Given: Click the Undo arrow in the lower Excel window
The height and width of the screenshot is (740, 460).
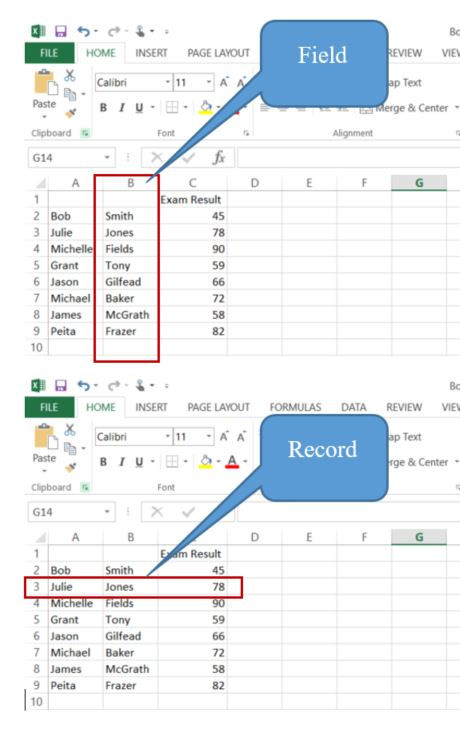Looking at the screenshot, I should (x=84, y=386).
